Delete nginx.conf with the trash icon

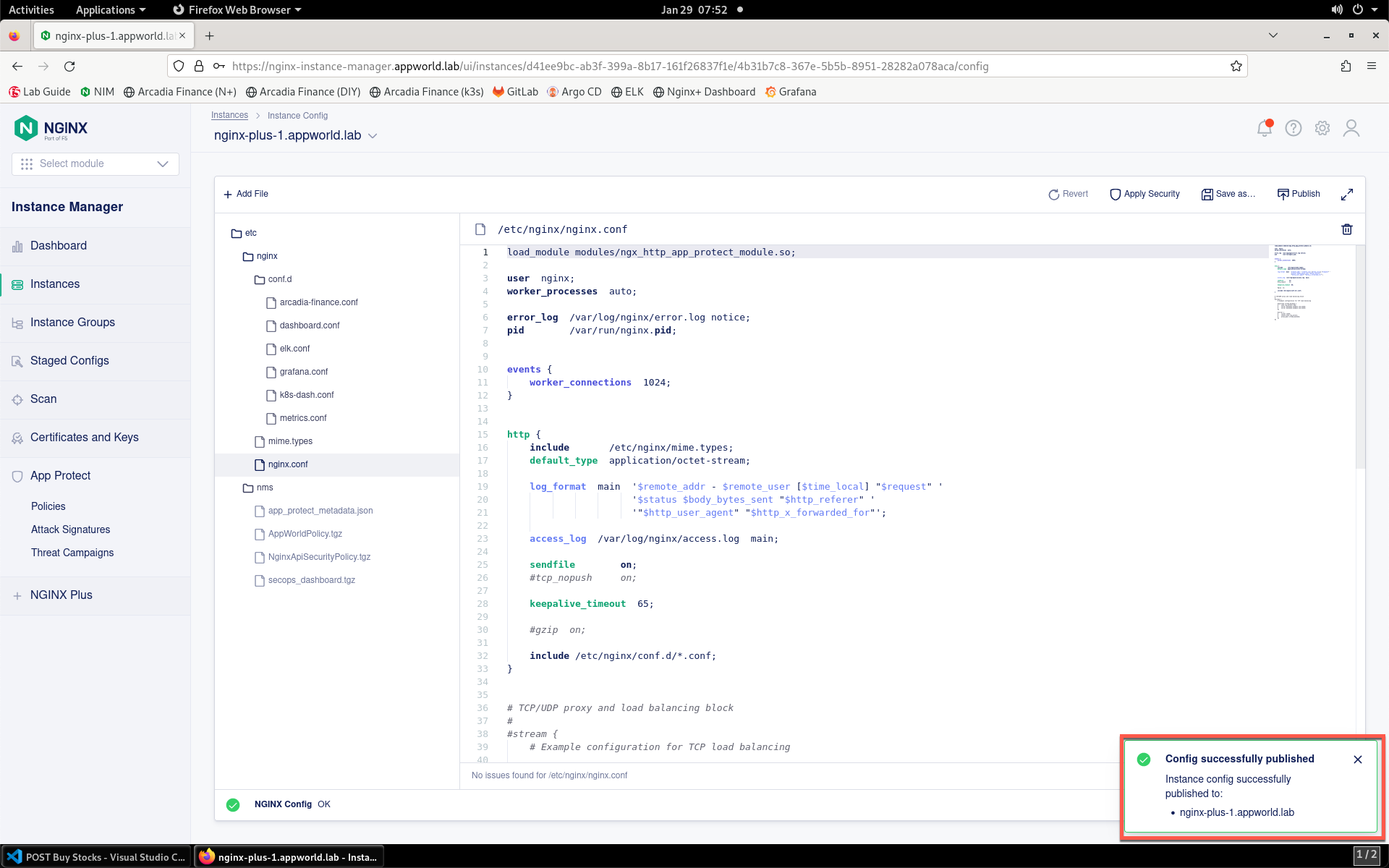[x=1347, y=229]
